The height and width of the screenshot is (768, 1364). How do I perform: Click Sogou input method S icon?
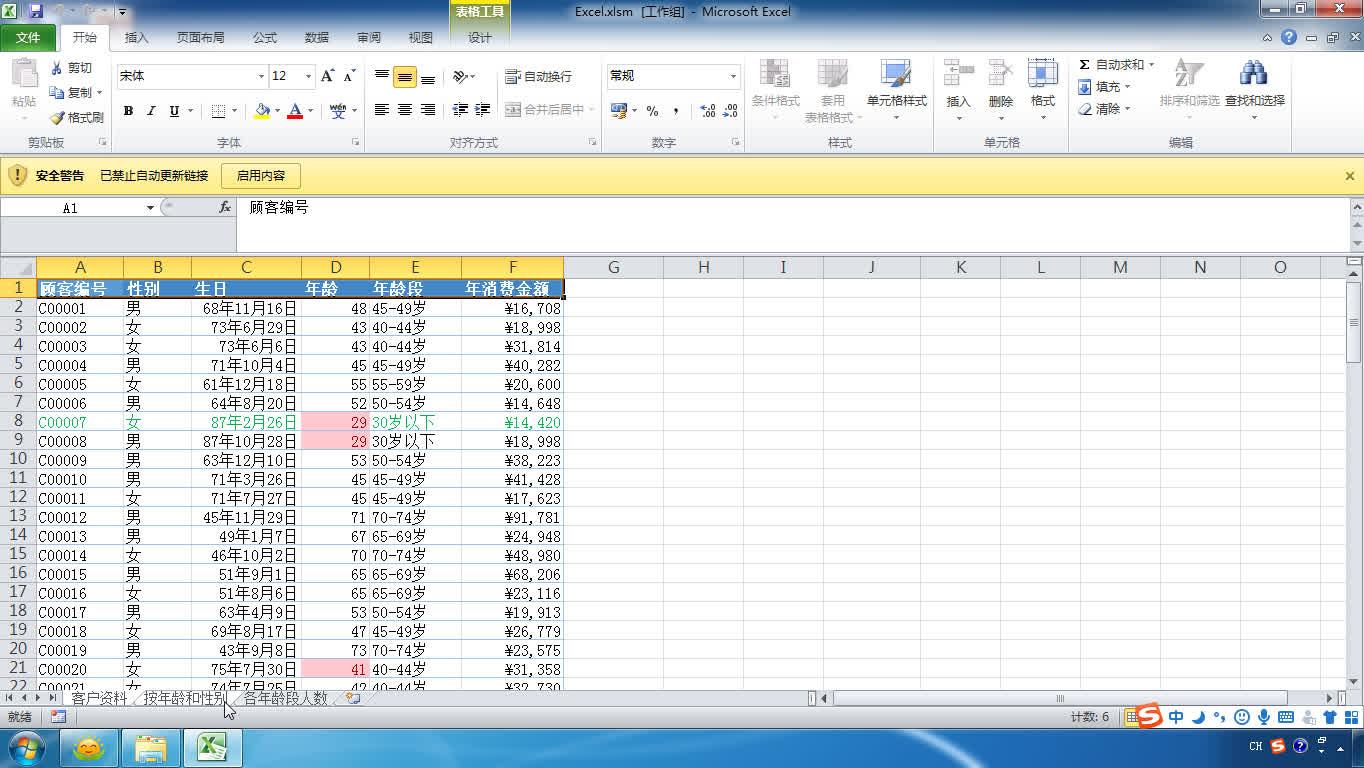coord(1150,716)
